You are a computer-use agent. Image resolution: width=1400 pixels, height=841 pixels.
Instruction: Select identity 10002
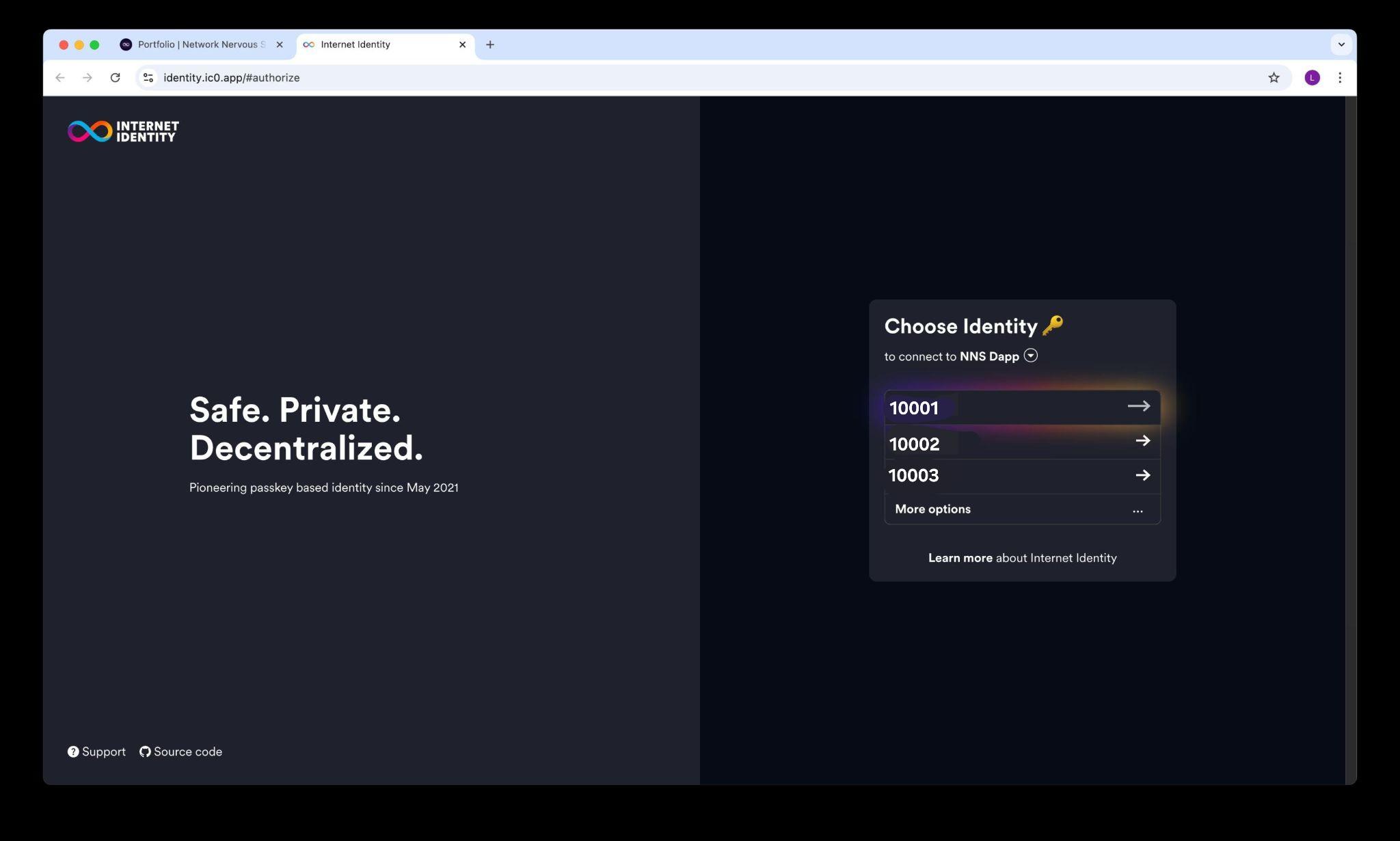[1022, 442]
